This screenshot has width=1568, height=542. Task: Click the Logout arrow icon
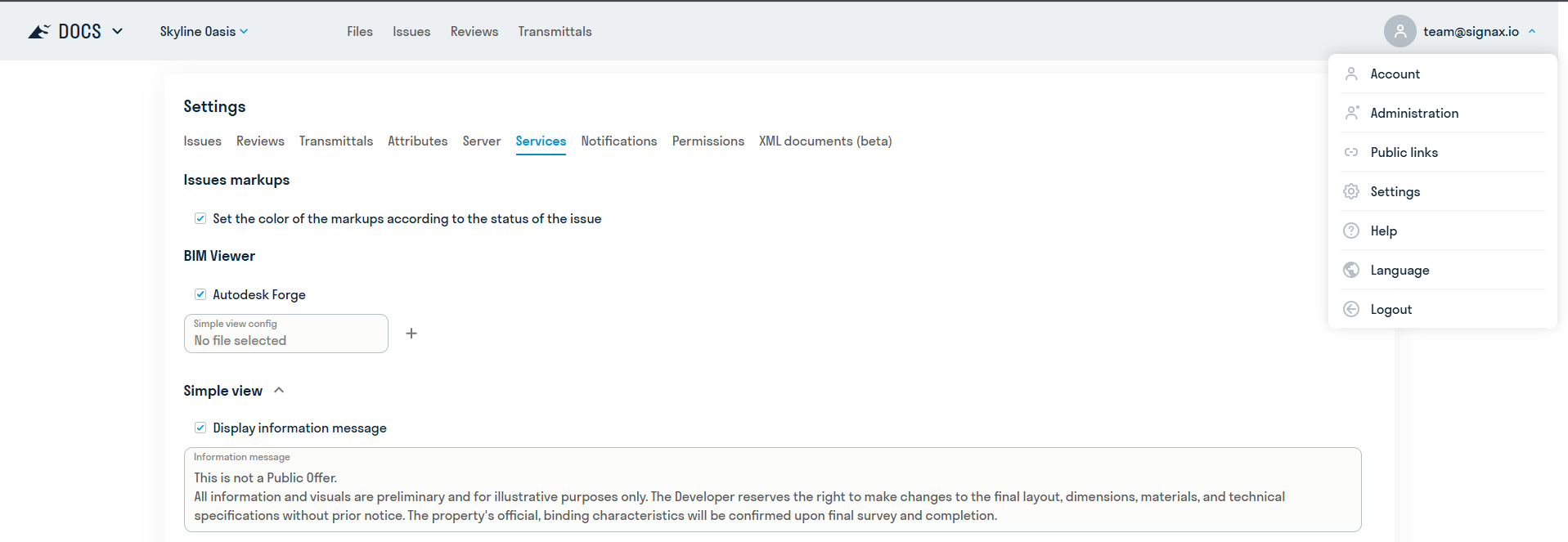coord(1351,309)
